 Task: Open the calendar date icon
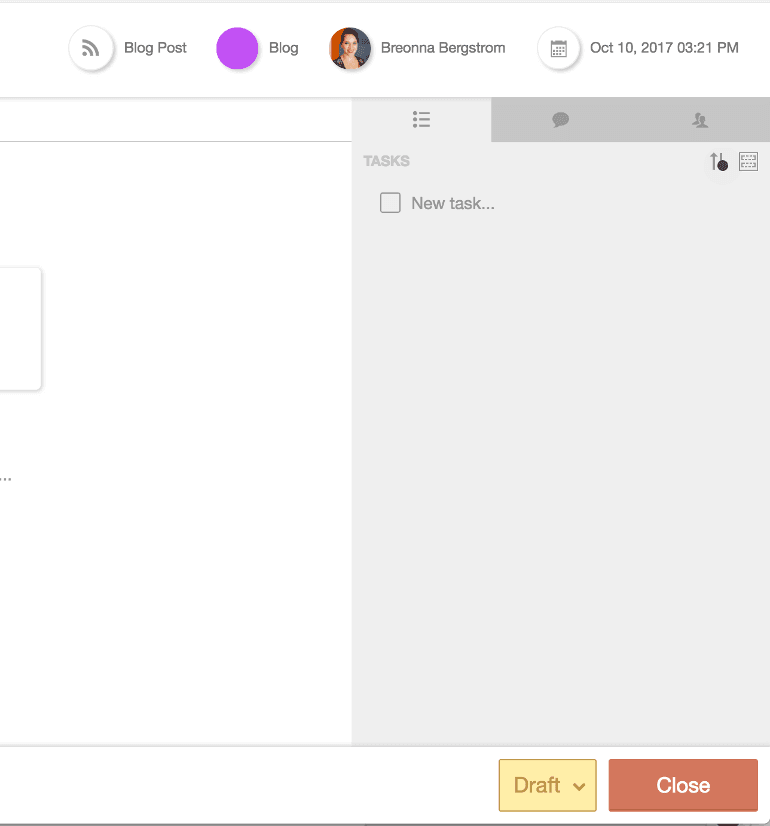[558, 48]
